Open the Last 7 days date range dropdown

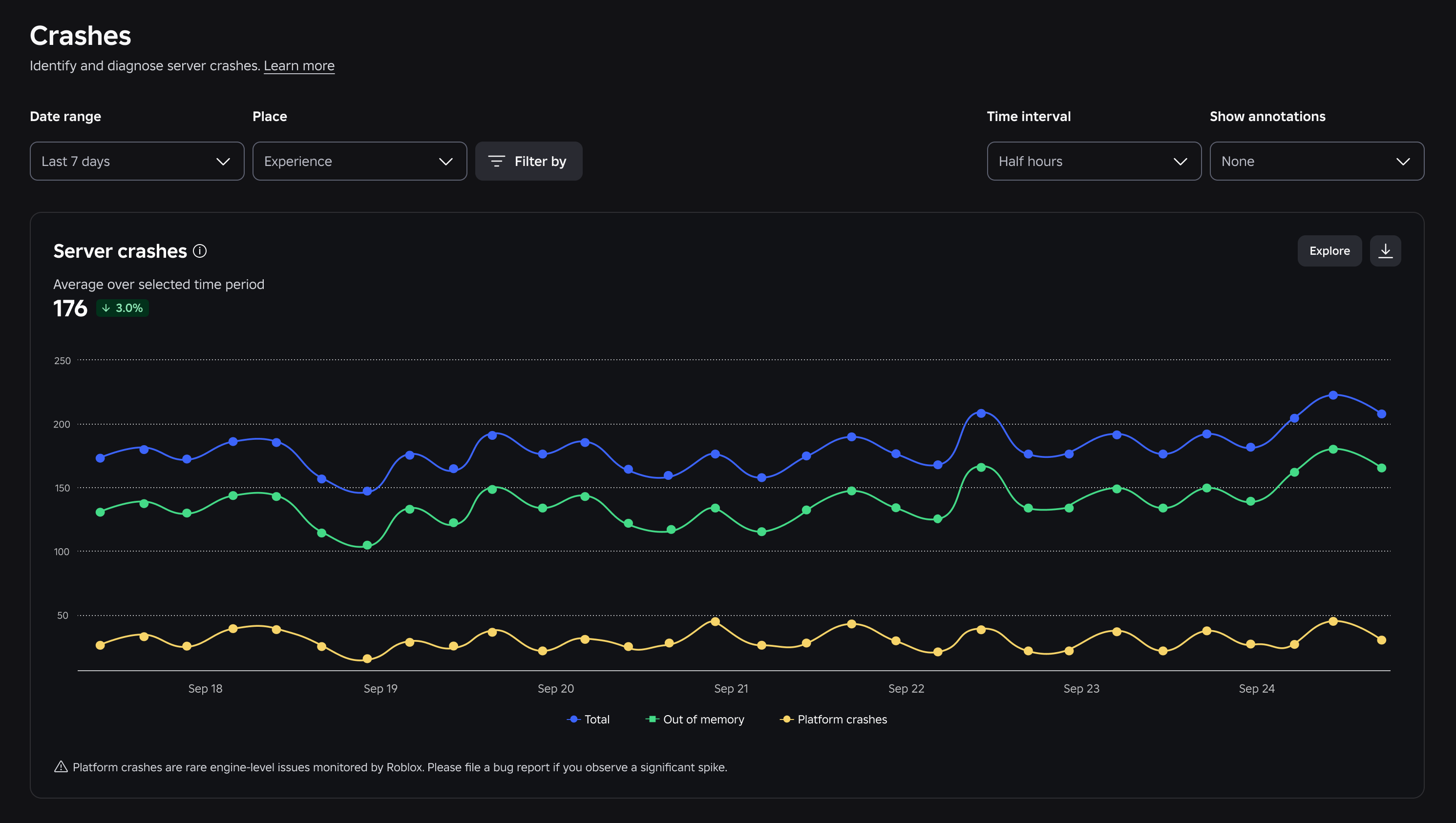(137, 161)
